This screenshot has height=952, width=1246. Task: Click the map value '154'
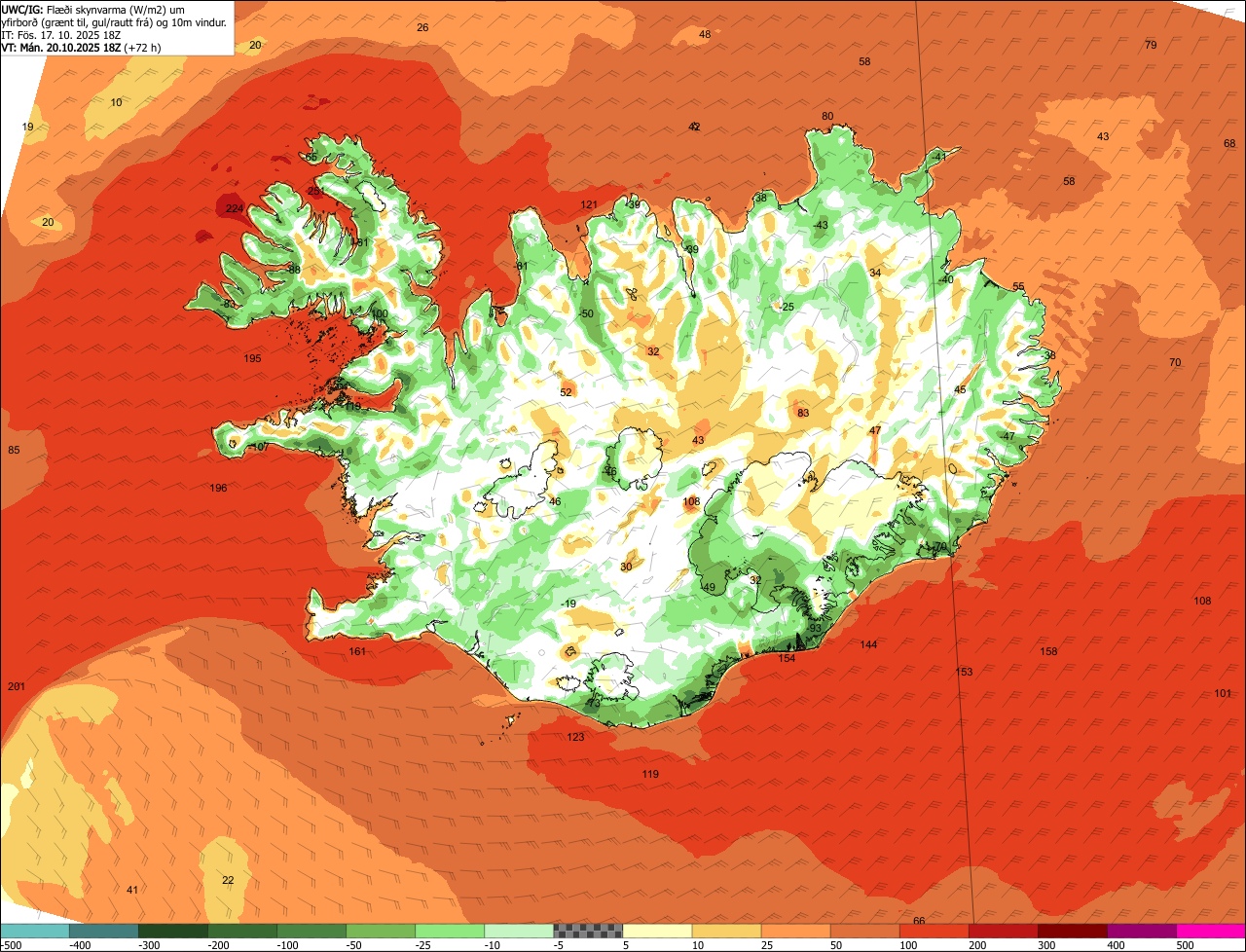tap(787, 658)
